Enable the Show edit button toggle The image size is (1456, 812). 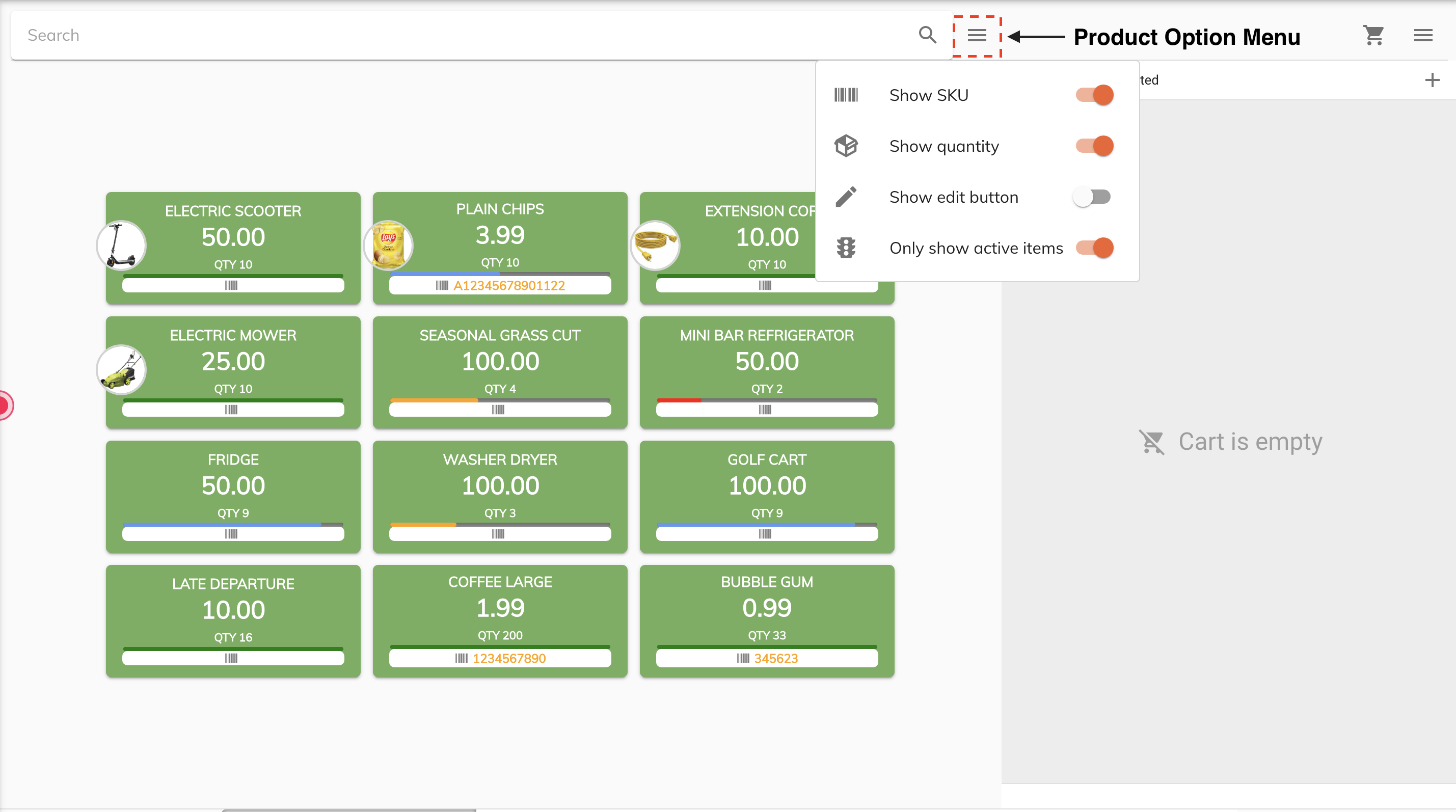click(x=1093, y=196)
